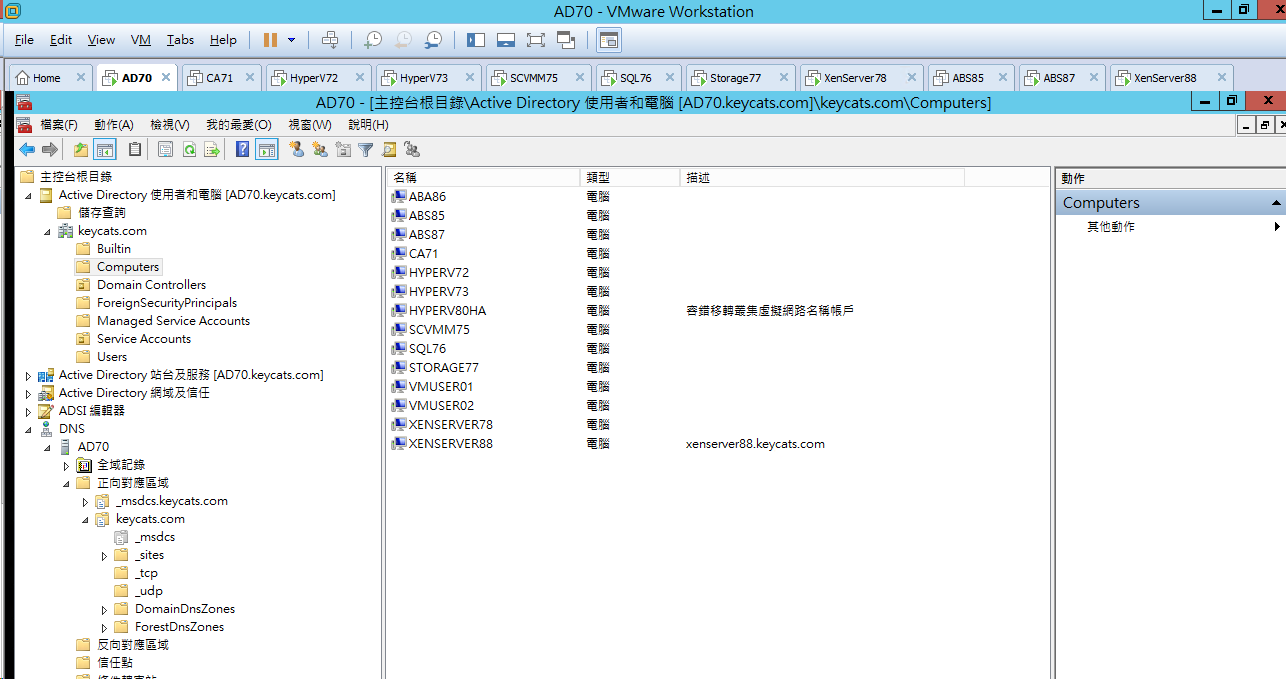Open the power options dropdown arrow

click(291, 40)
